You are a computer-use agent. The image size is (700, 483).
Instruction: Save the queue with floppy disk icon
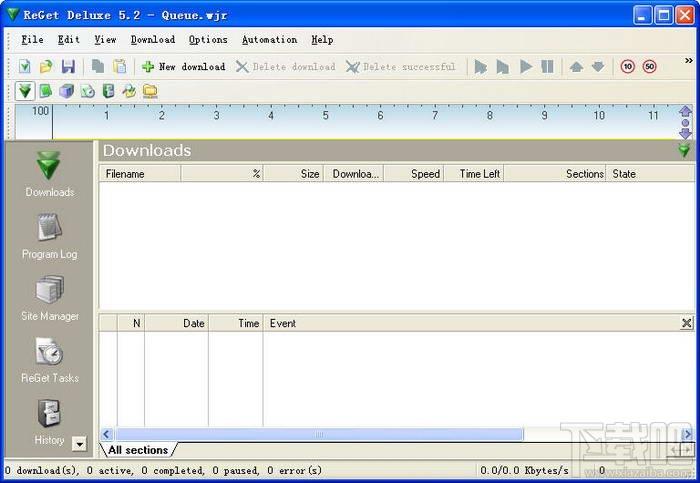click(x=68, y=67)
